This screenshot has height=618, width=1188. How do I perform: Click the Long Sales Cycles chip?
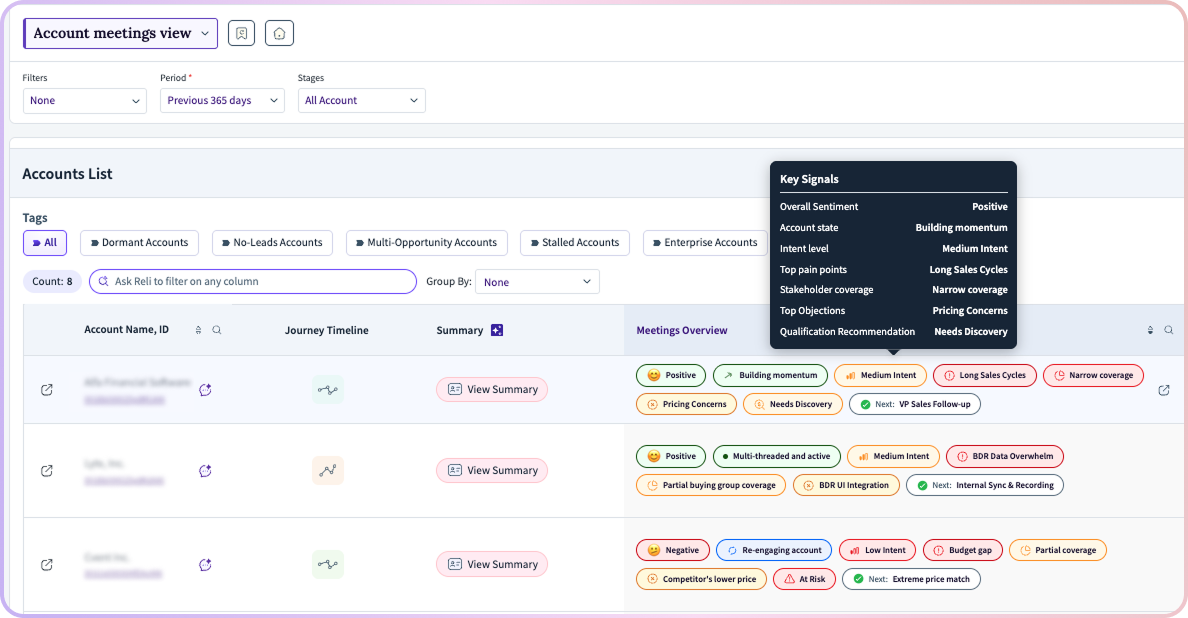(x=985, y=376)
